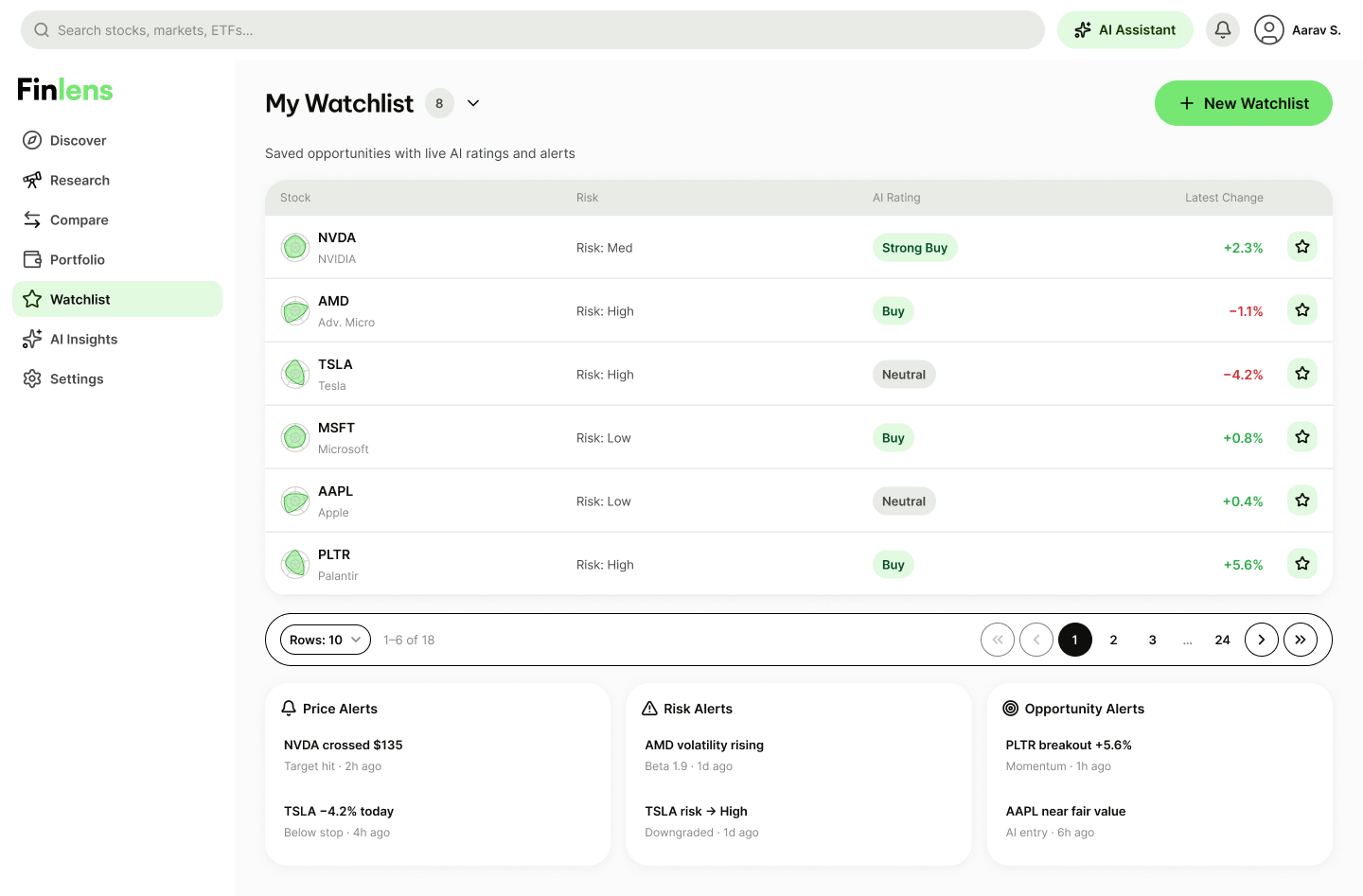The image size is (1363, 896).
Task: Click the Buy rating badge for AMD
Action: pyautogui.click(x=894, y=311)
